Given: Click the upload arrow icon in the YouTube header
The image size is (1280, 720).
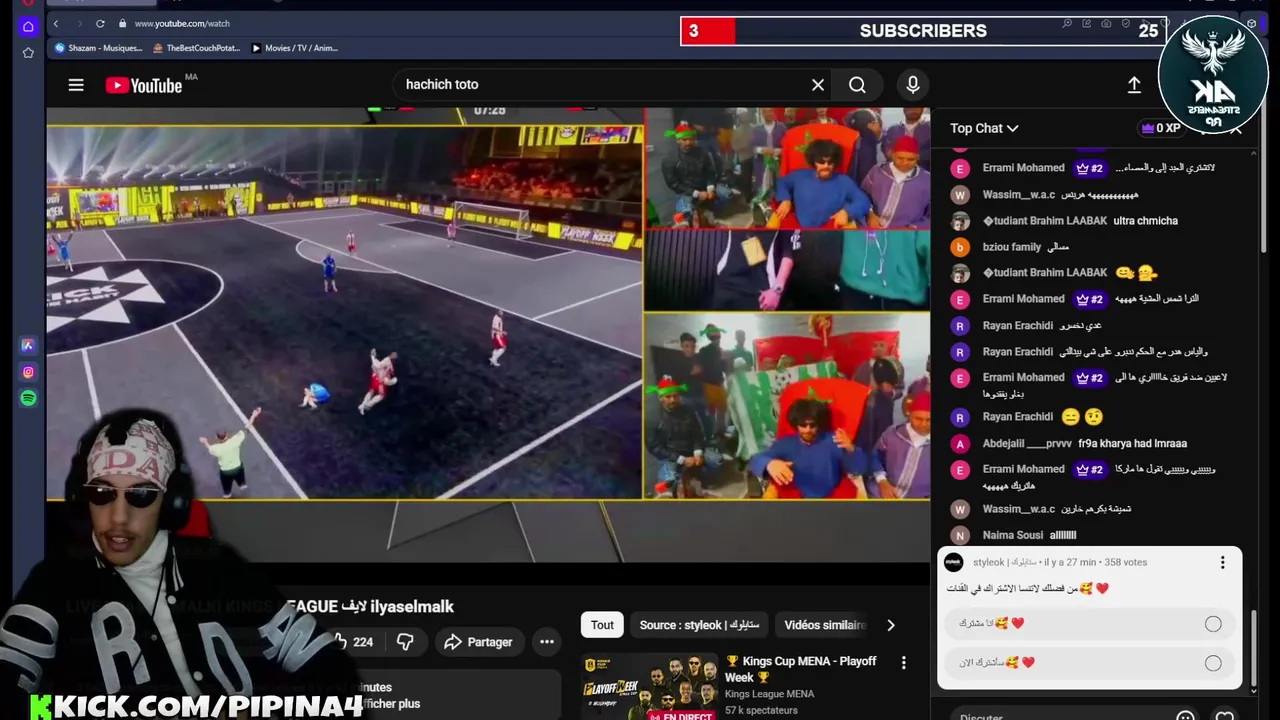Looking at the screenshot, I should coord(1134,85).
